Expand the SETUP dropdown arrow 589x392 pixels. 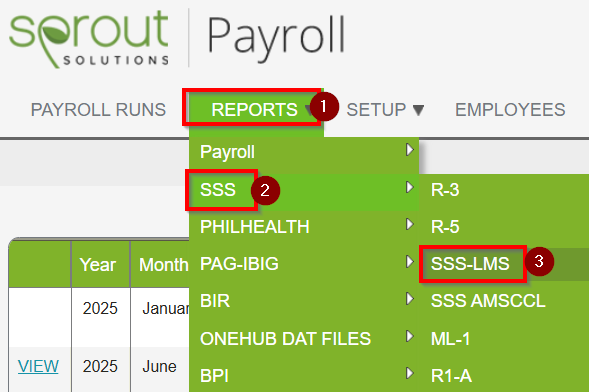coord(418,110)
